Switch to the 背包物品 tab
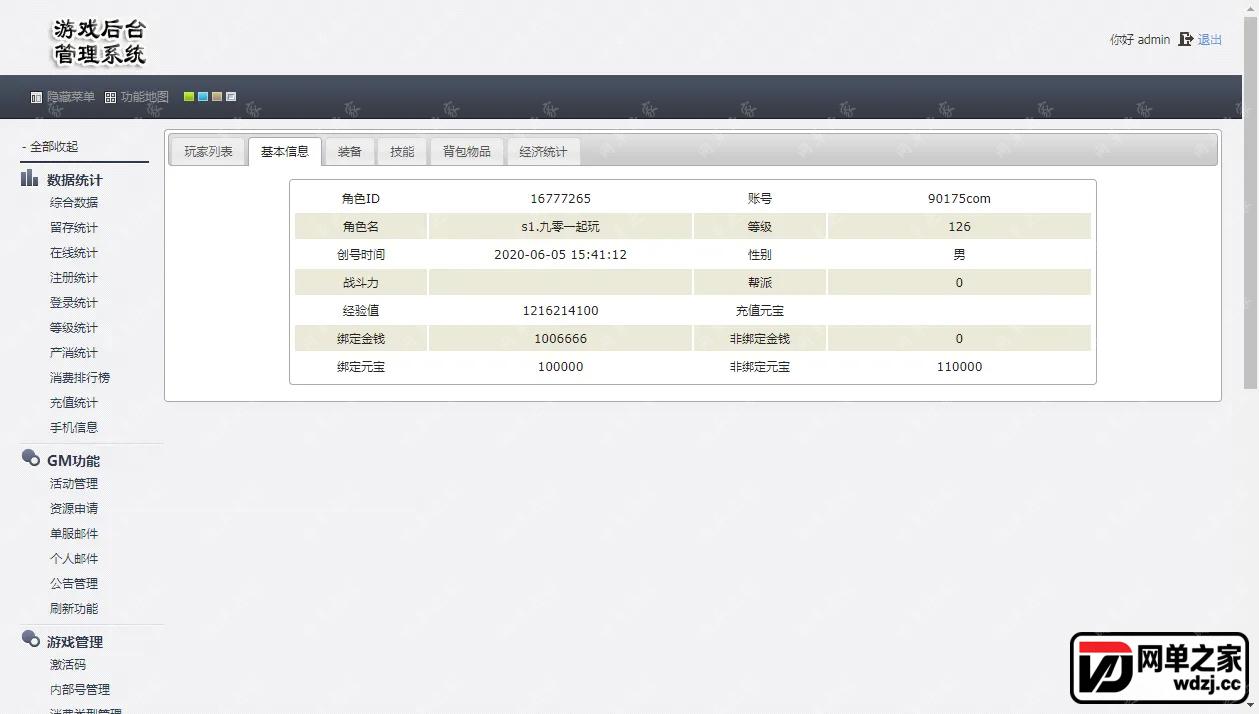The height and width of the screenshot is (714, 1259). click(x=467, y=152)
